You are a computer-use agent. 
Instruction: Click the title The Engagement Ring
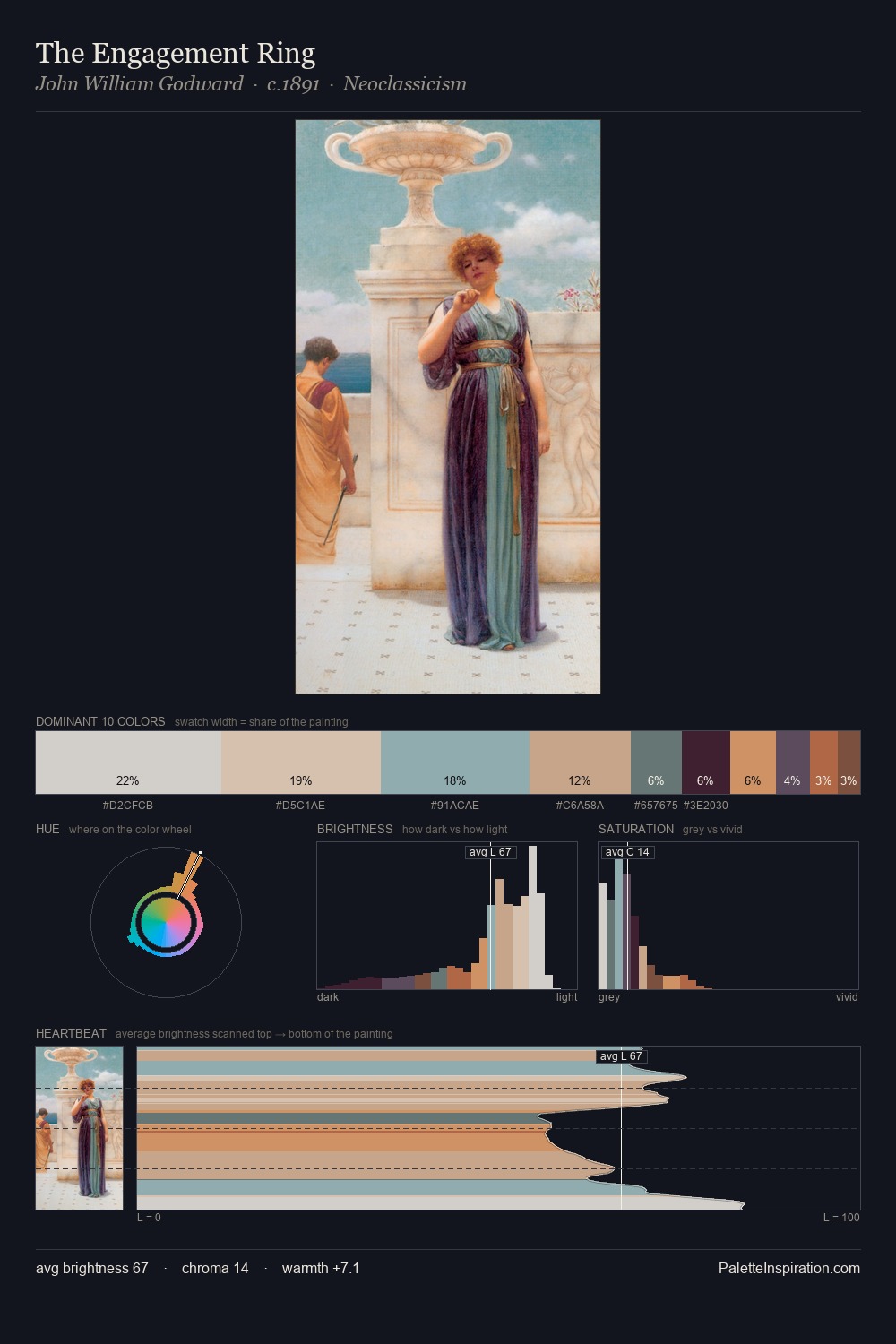(176, 53)
